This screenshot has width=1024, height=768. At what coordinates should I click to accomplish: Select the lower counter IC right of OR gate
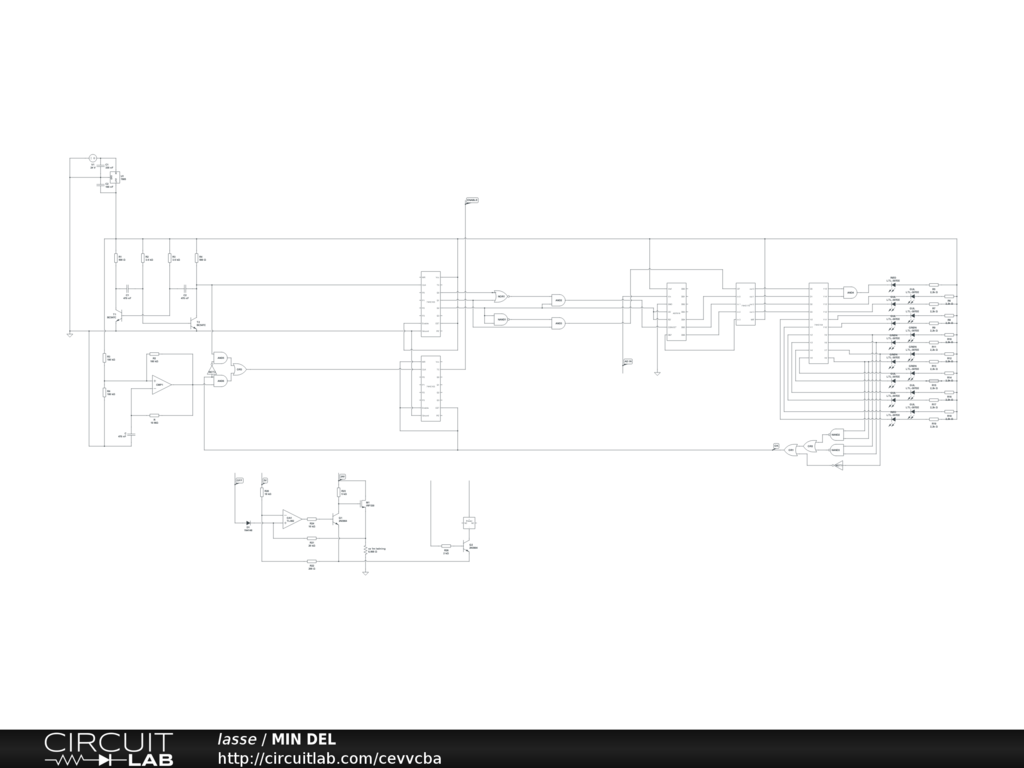(431, 388)
